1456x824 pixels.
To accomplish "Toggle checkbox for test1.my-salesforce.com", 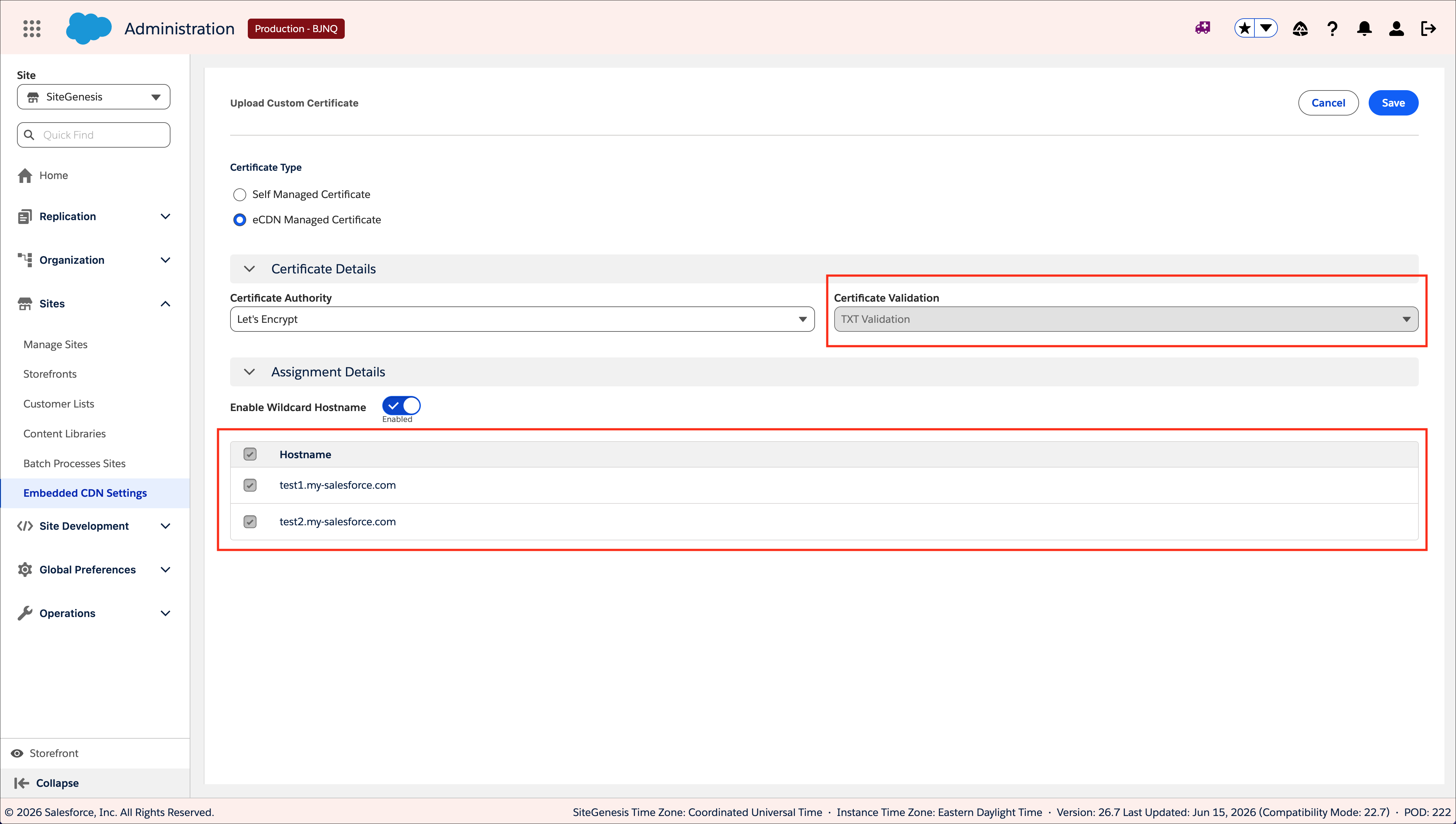I will click(250, 485).
